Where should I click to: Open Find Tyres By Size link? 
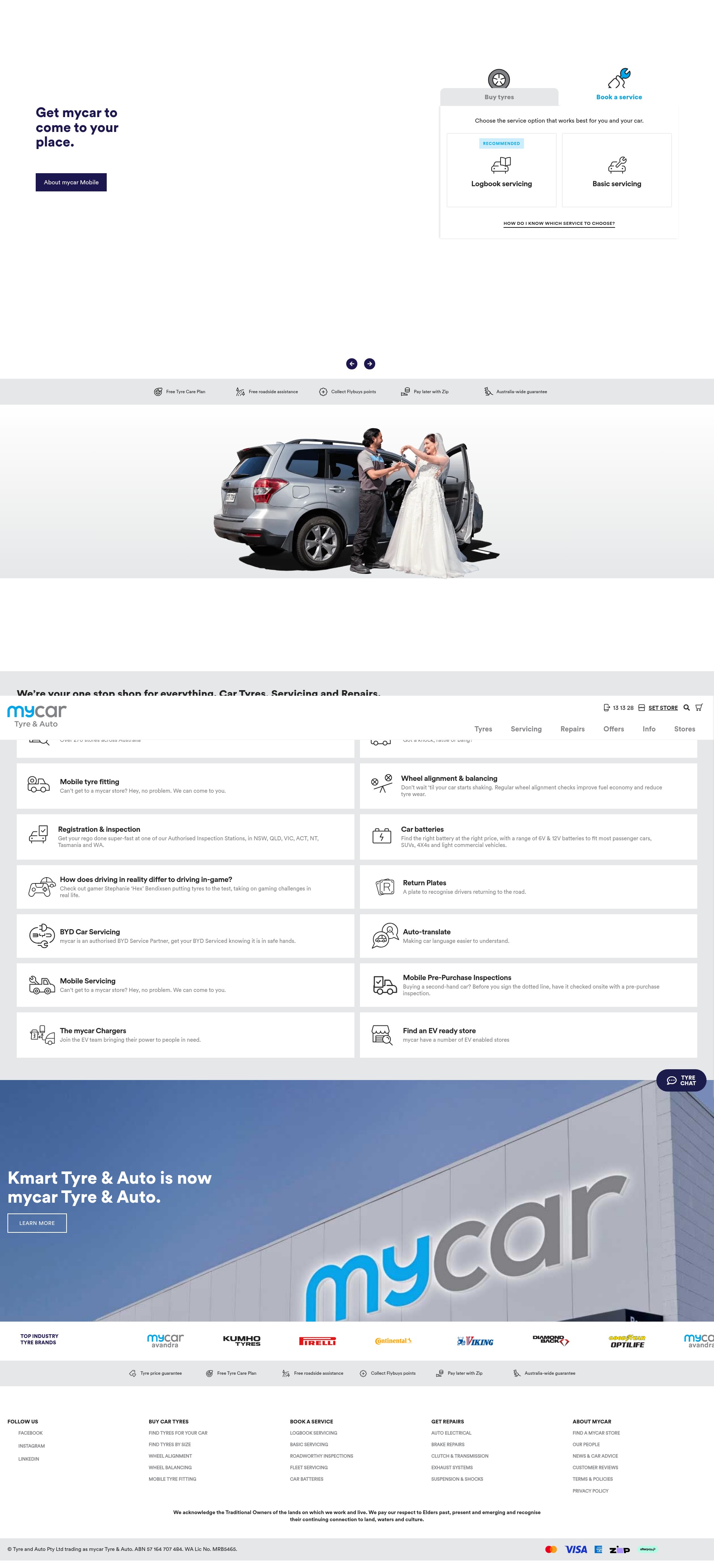(170, 1445)
